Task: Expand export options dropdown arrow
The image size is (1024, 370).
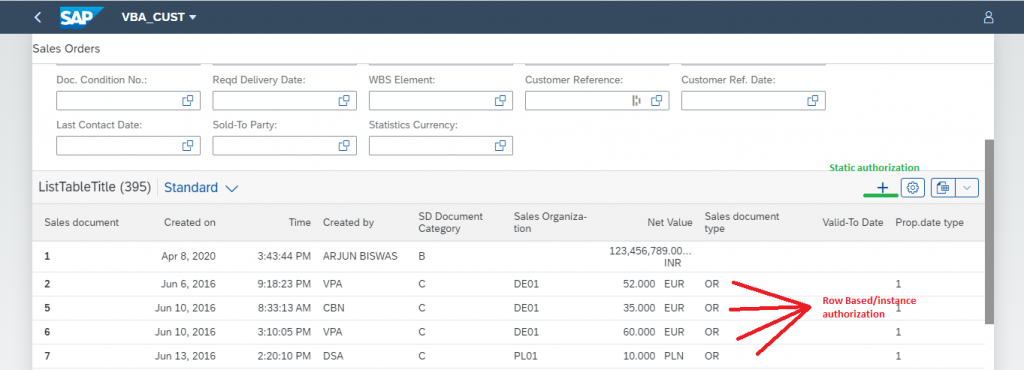Action: [967, 188]
